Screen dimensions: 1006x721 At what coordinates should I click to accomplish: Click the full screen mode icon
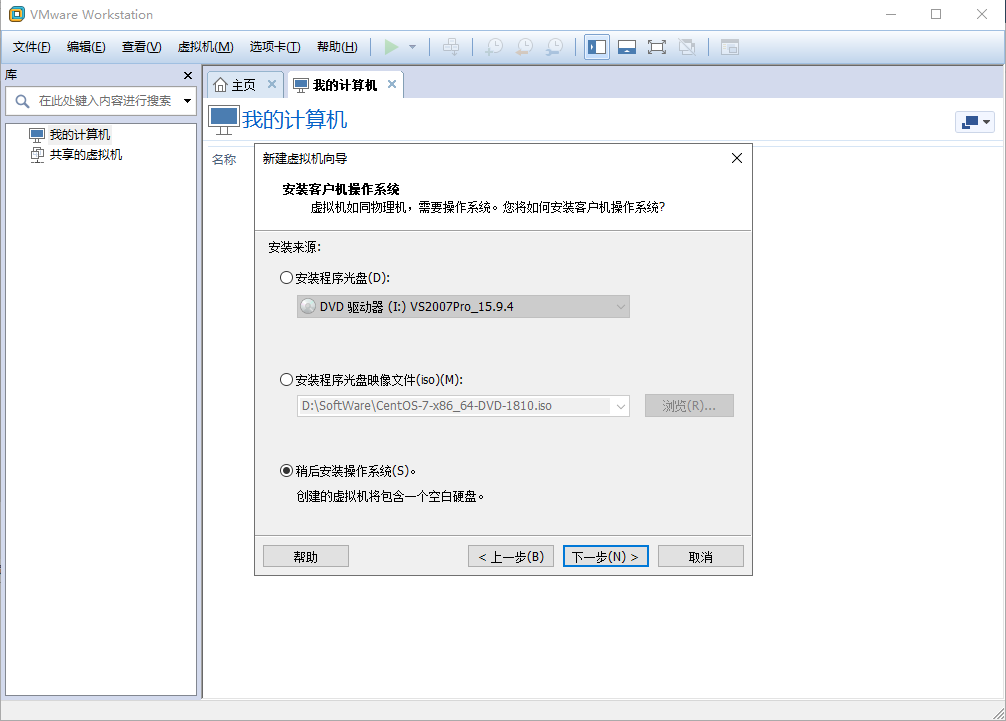point(657,47)
